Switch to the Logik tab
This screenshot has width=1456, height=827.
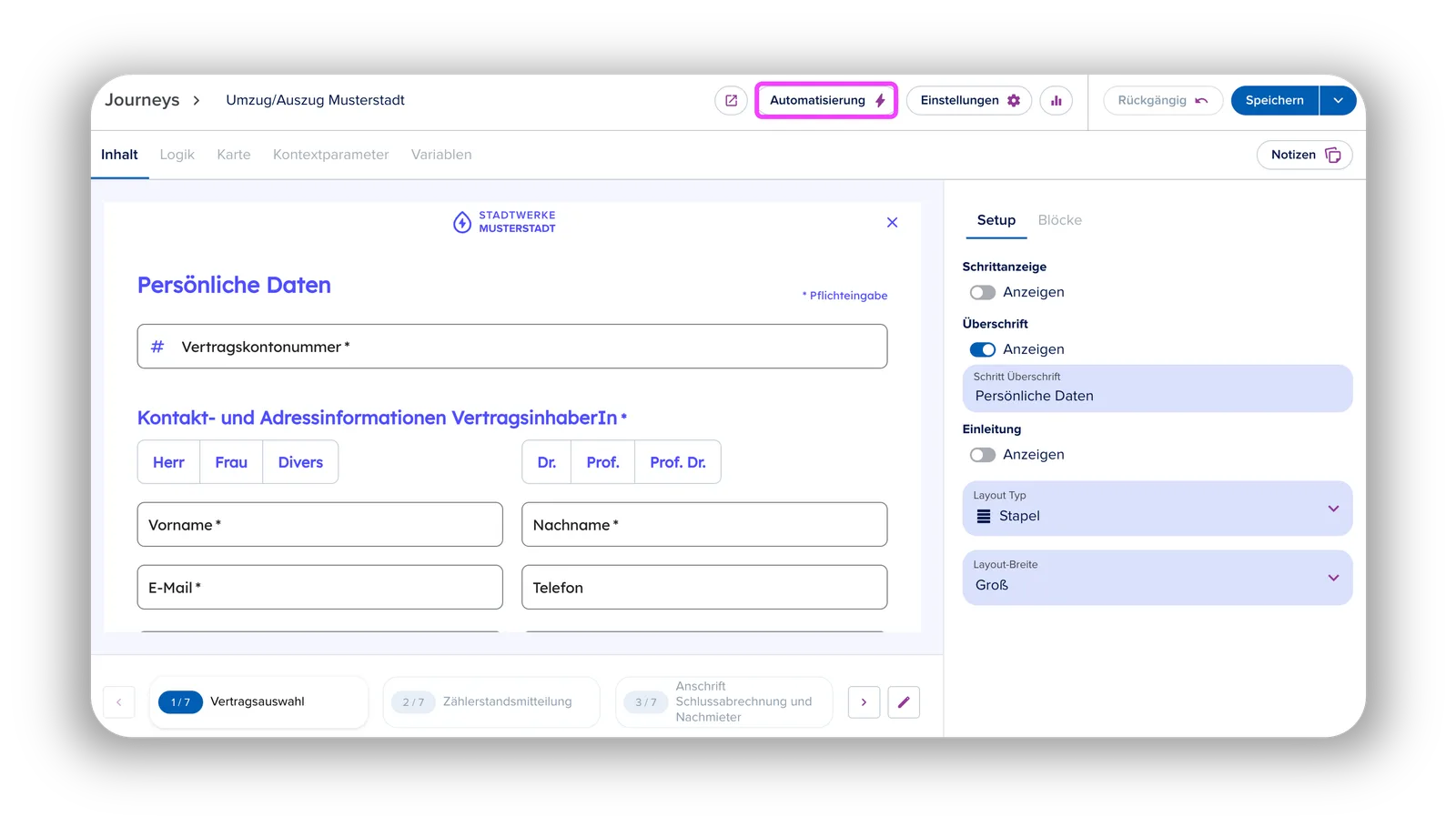(177, 155)
